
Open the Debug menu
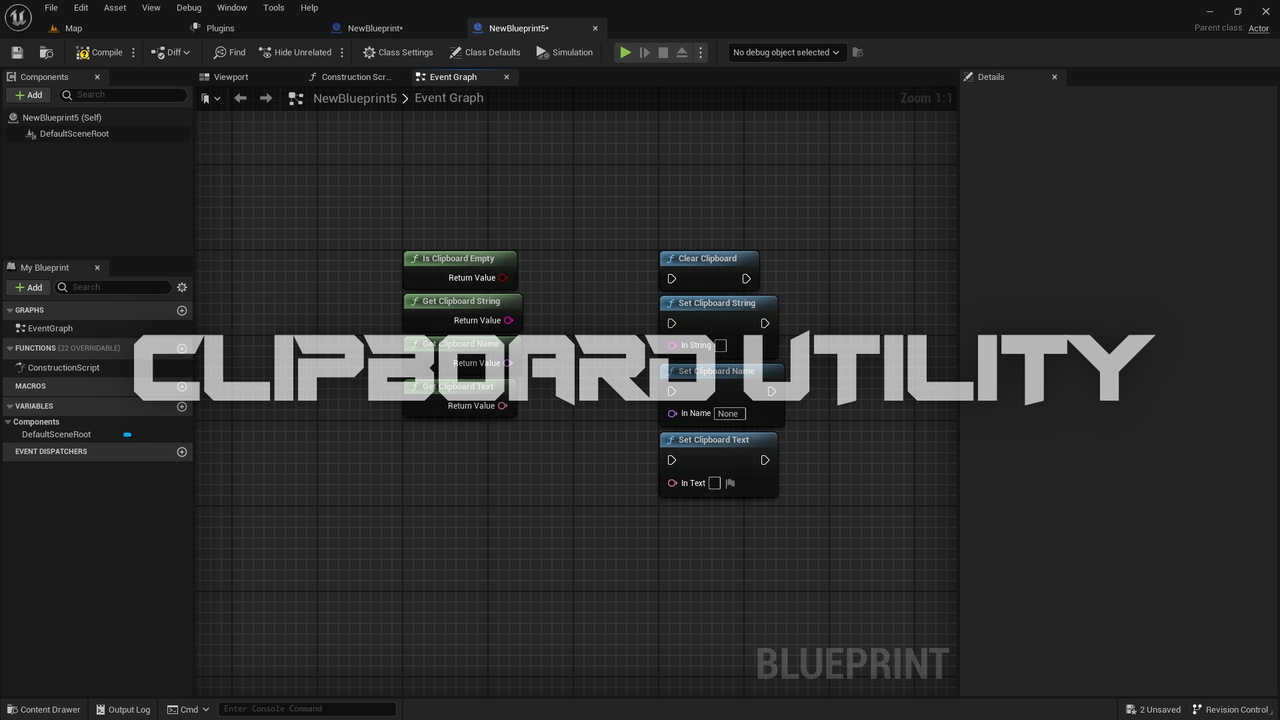coord(189,7)
